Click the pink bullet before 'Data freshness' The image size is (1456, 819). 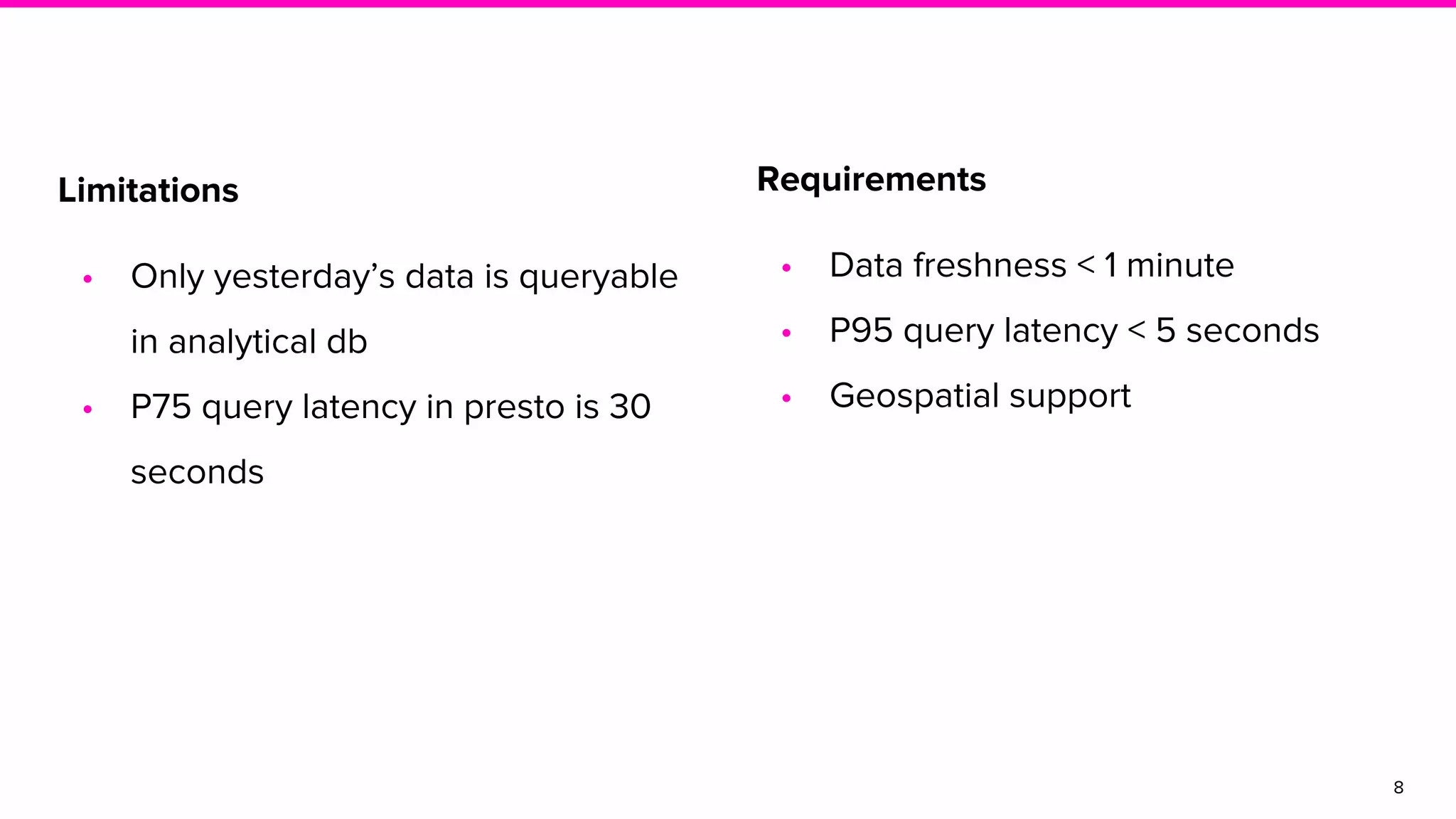[786, 267]
